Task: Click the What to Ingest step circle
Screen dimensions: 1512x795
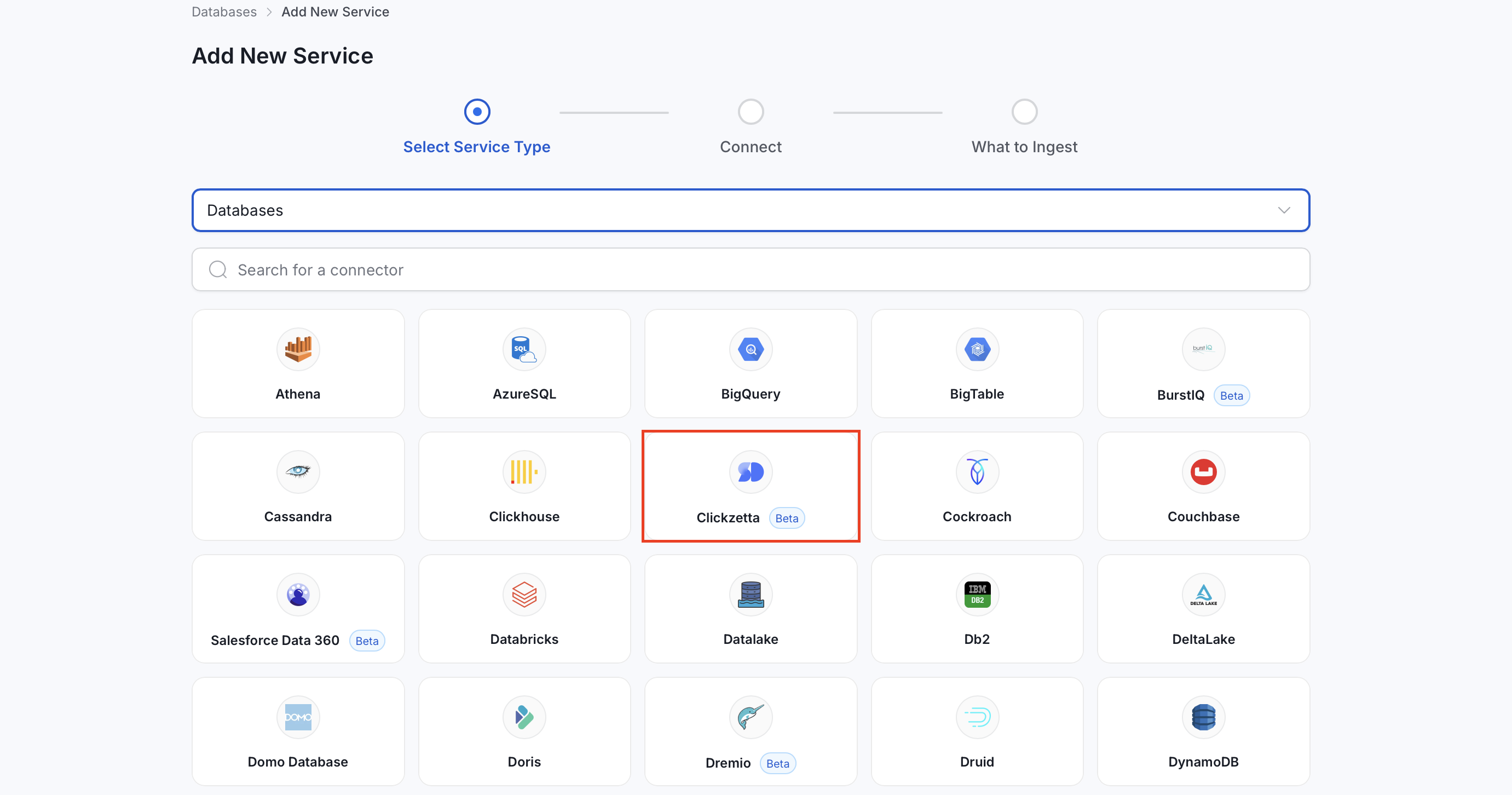Action: (1024, 112)
